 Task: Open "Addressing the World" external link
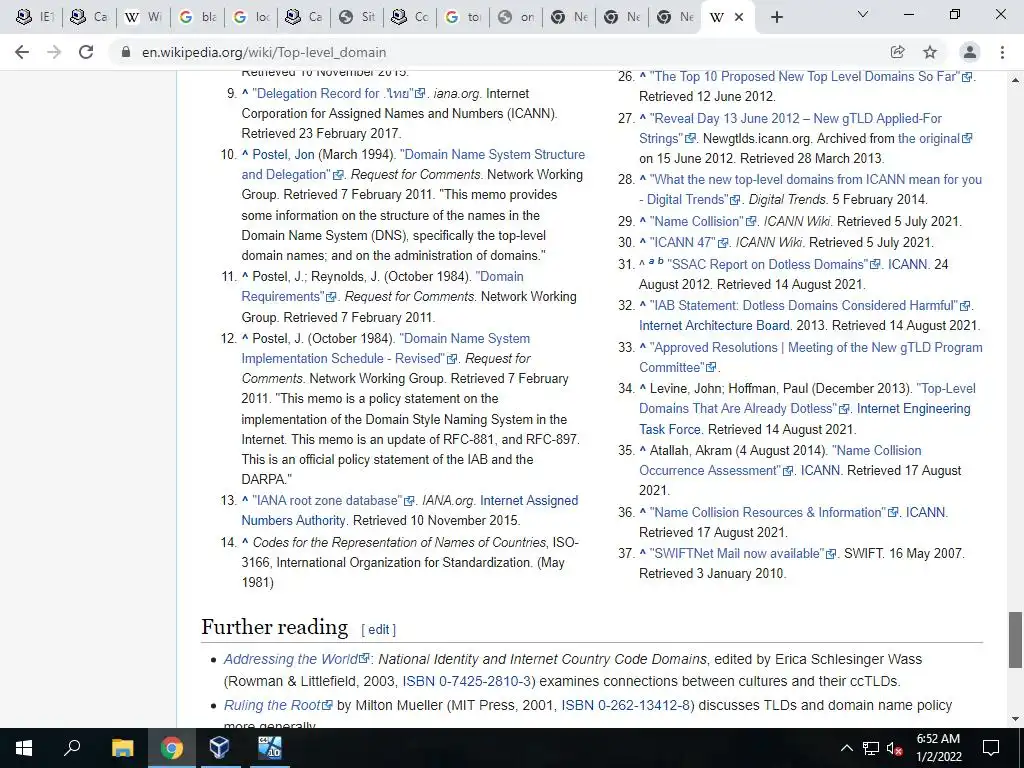[296, 659]
